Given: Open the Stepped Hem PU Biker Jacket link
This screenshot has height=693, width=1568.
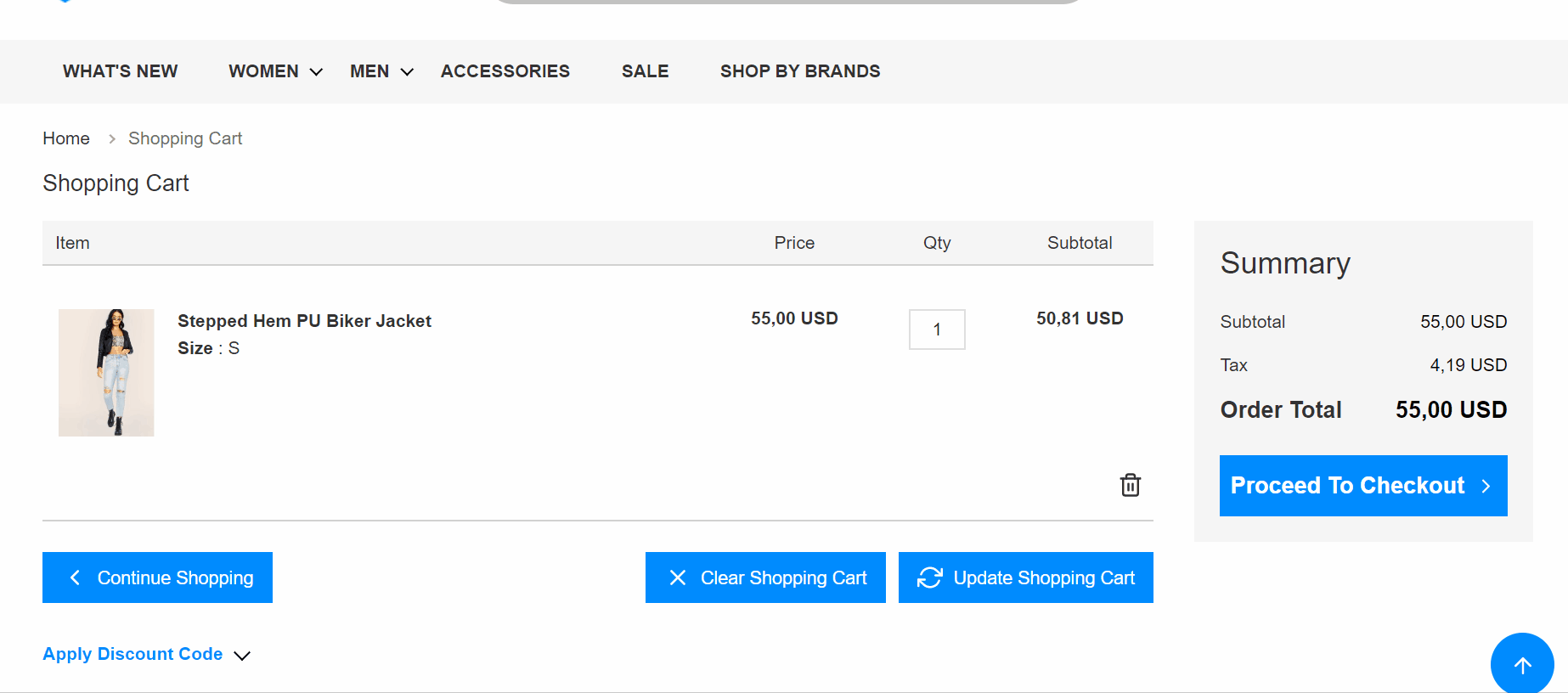Looking at the screenshot, I should point(304,321).
